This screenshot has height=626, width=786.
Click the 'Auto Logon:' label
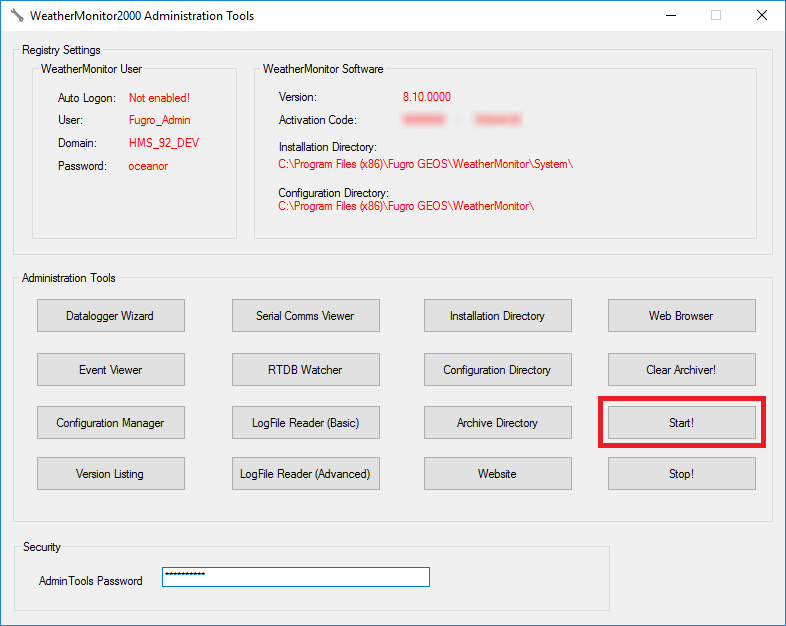point(87,98)
